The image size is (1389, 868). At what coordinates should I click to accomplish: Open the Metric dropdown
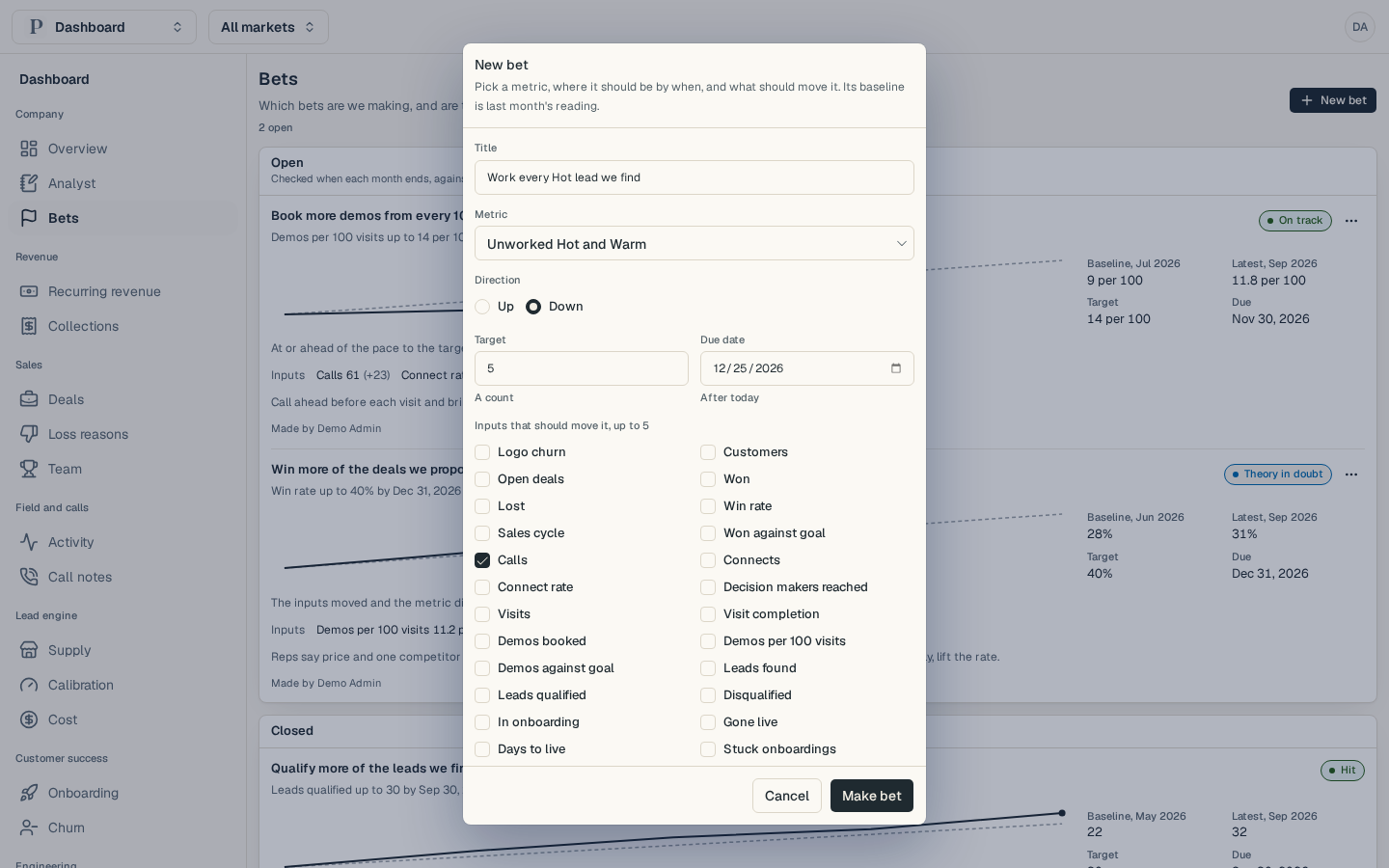point(694,243)
